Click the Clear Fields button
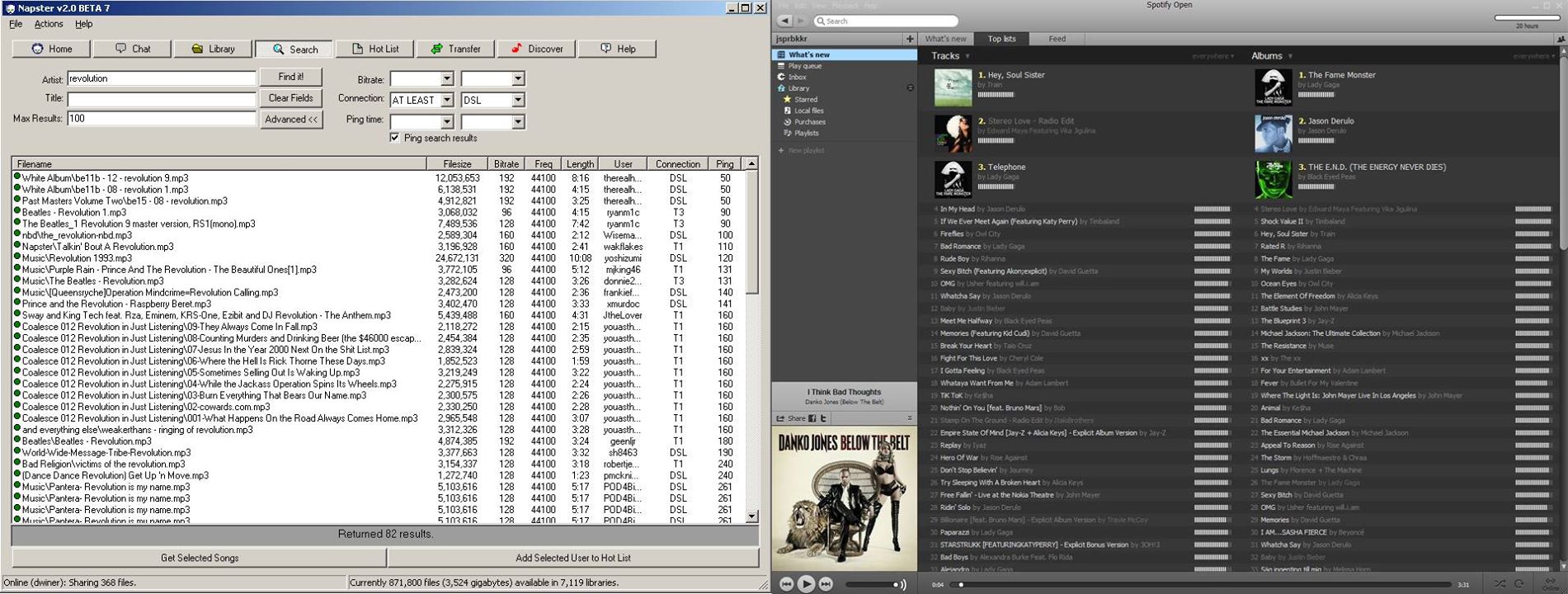Image resolution: width=1568 pixels, height=594 pixels. tap(290, 98)
